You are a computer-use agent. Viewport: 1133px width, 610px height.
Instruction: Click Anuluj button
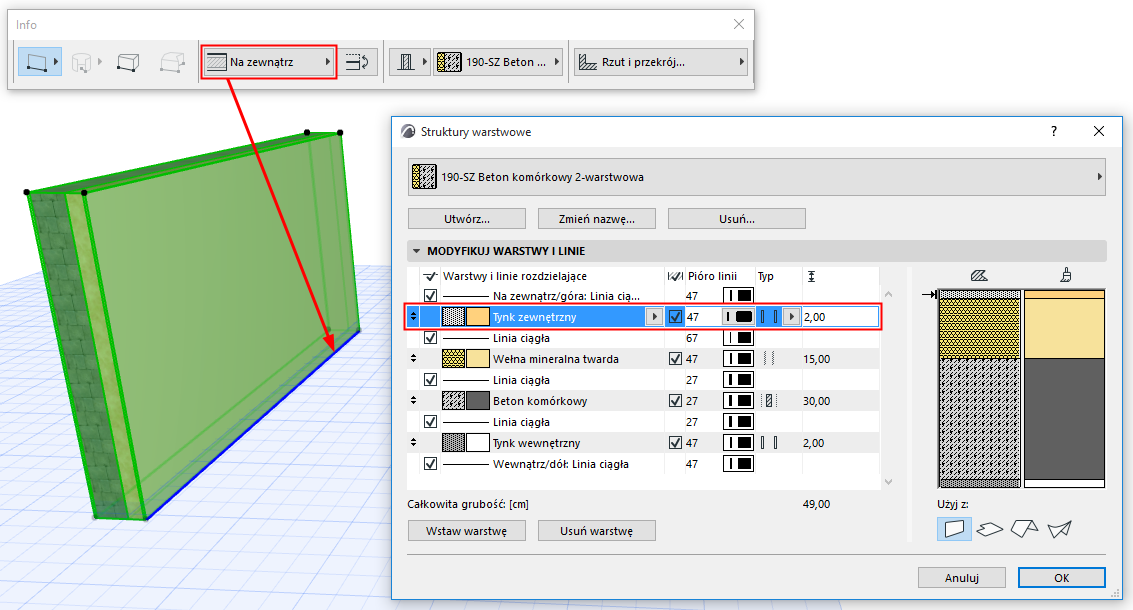[x=962, y=577]
